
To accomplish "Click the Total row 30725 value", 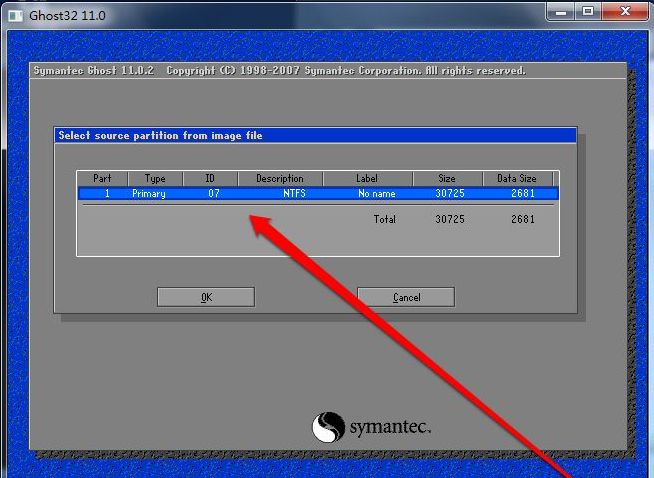I will (x=450, y=219).
